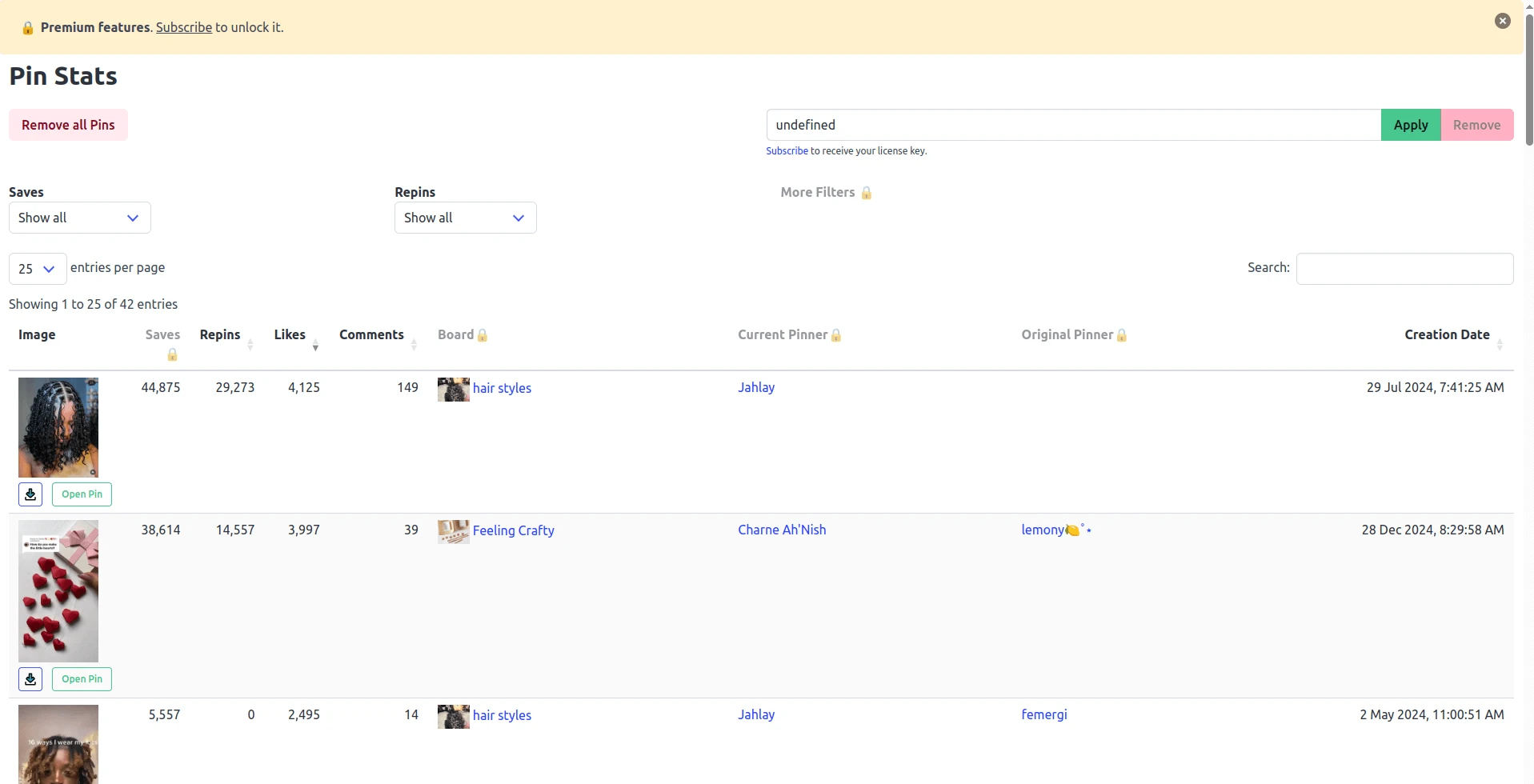Click the Pin Stats heading
Viewport: 1534px width, 784px height.
tap(63, 76)
